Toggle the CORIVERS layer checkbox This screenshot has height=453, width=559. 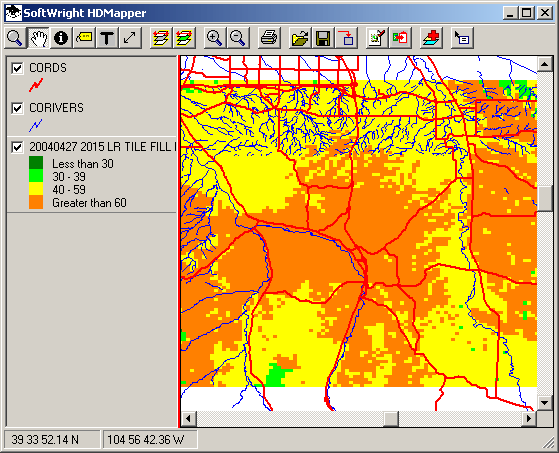tap(17, 108)
